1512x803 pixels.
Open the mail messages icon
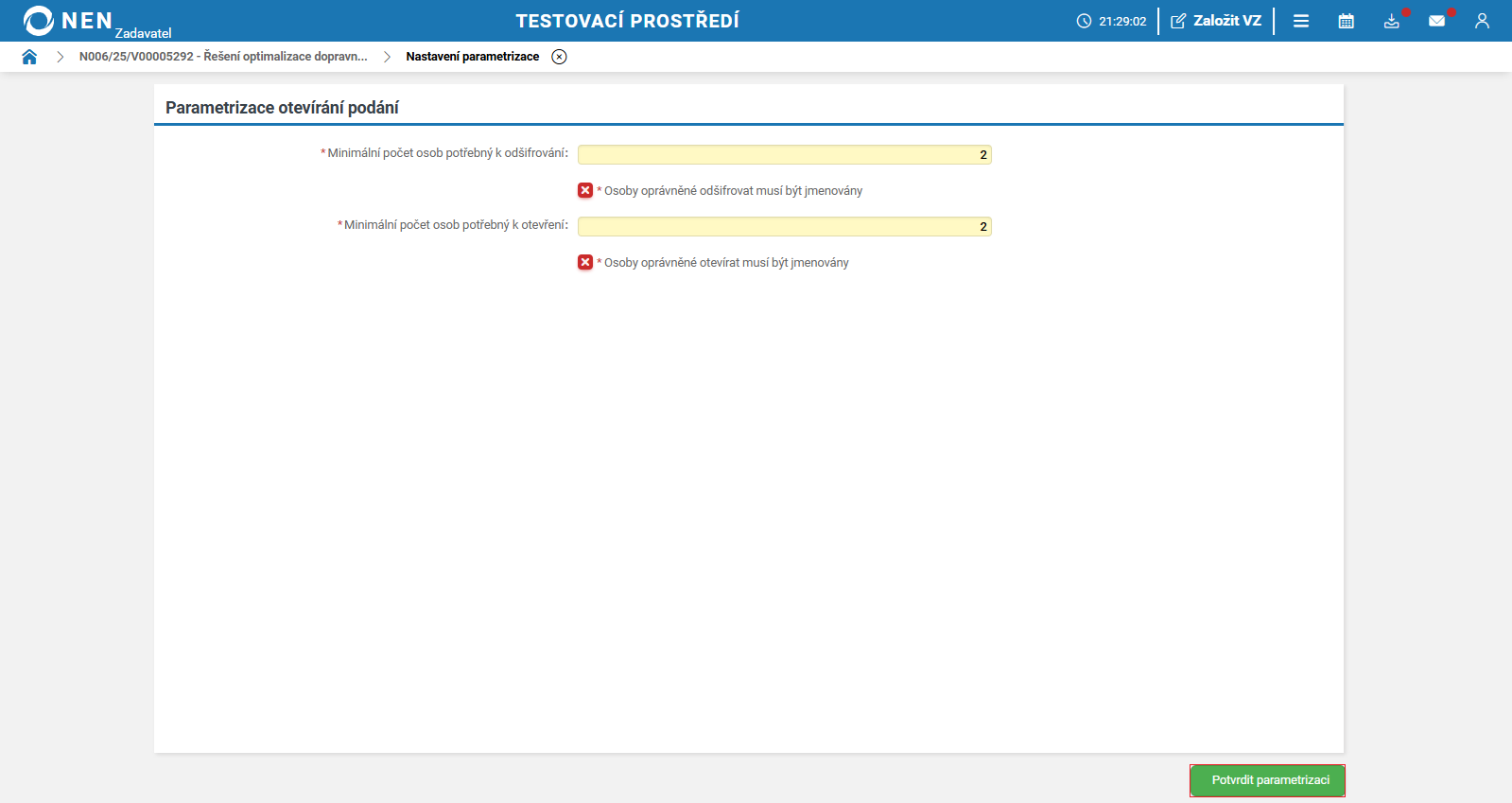pyautogui.click(x=1437, y=21)
